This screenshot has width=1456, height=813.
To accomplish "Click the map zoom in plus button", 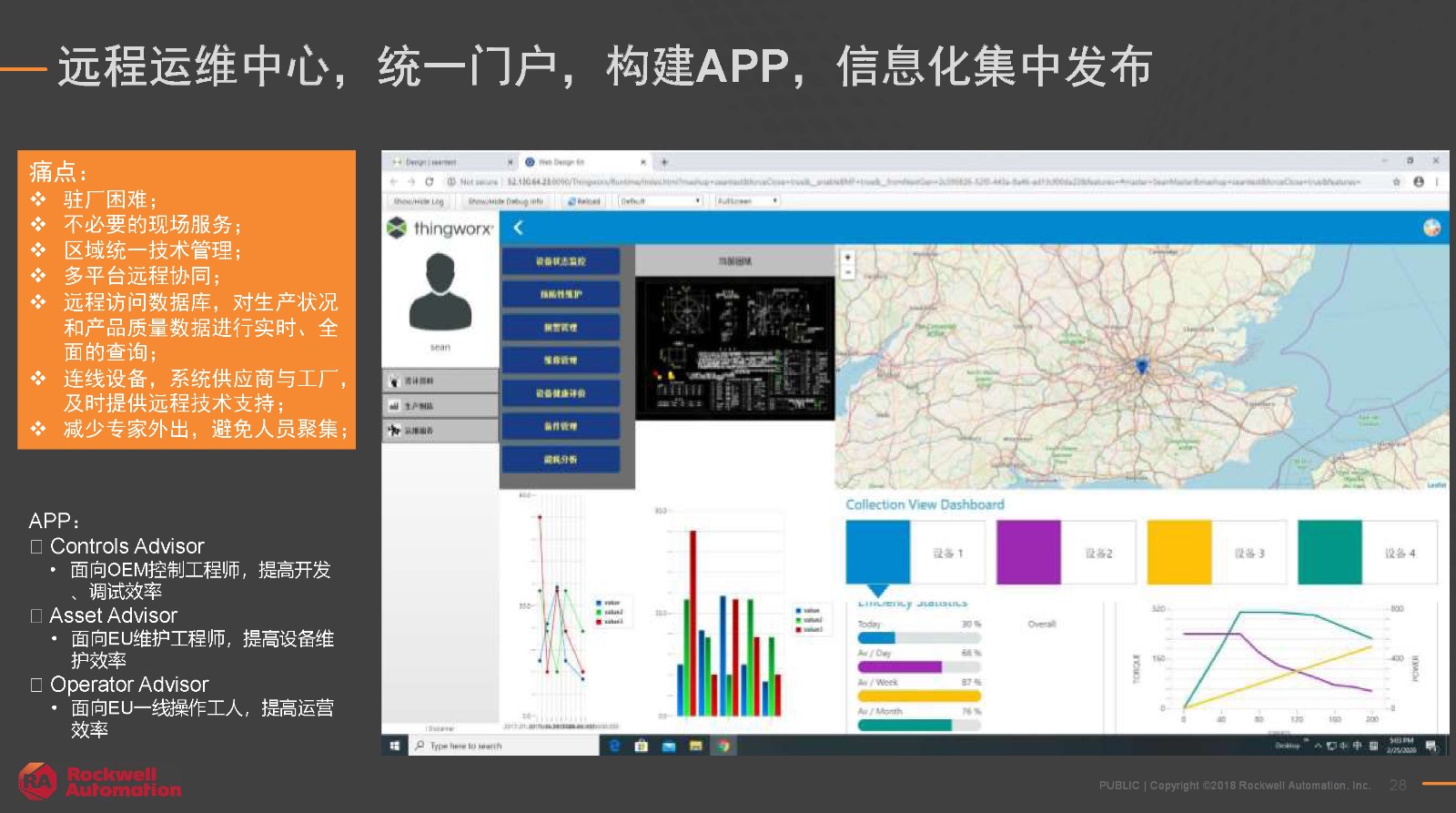I will (848, 258).
